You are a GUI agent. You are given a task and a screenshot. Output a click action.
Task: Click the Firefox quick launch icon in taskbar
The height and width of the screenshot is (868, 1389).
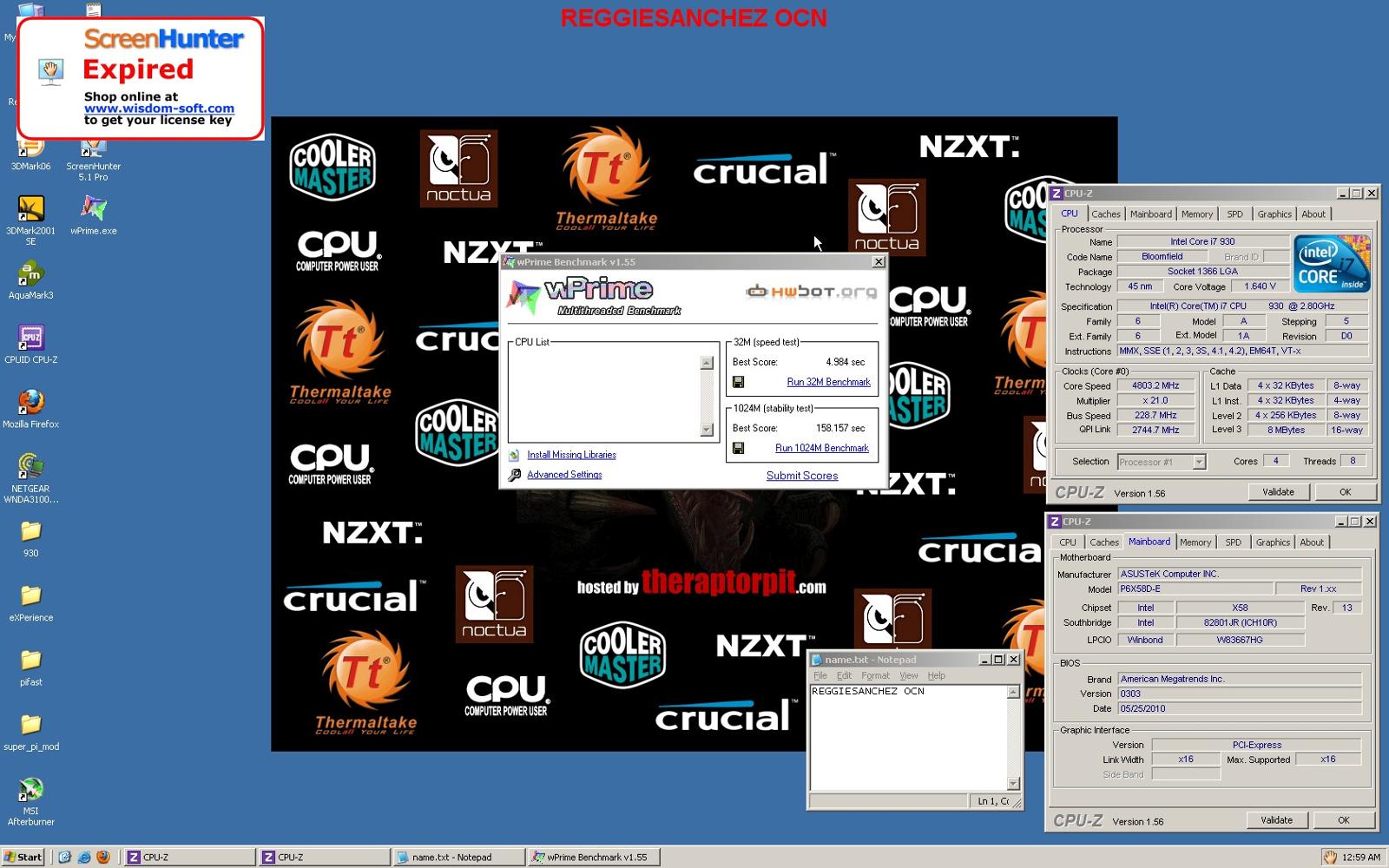tap(103, 857)
